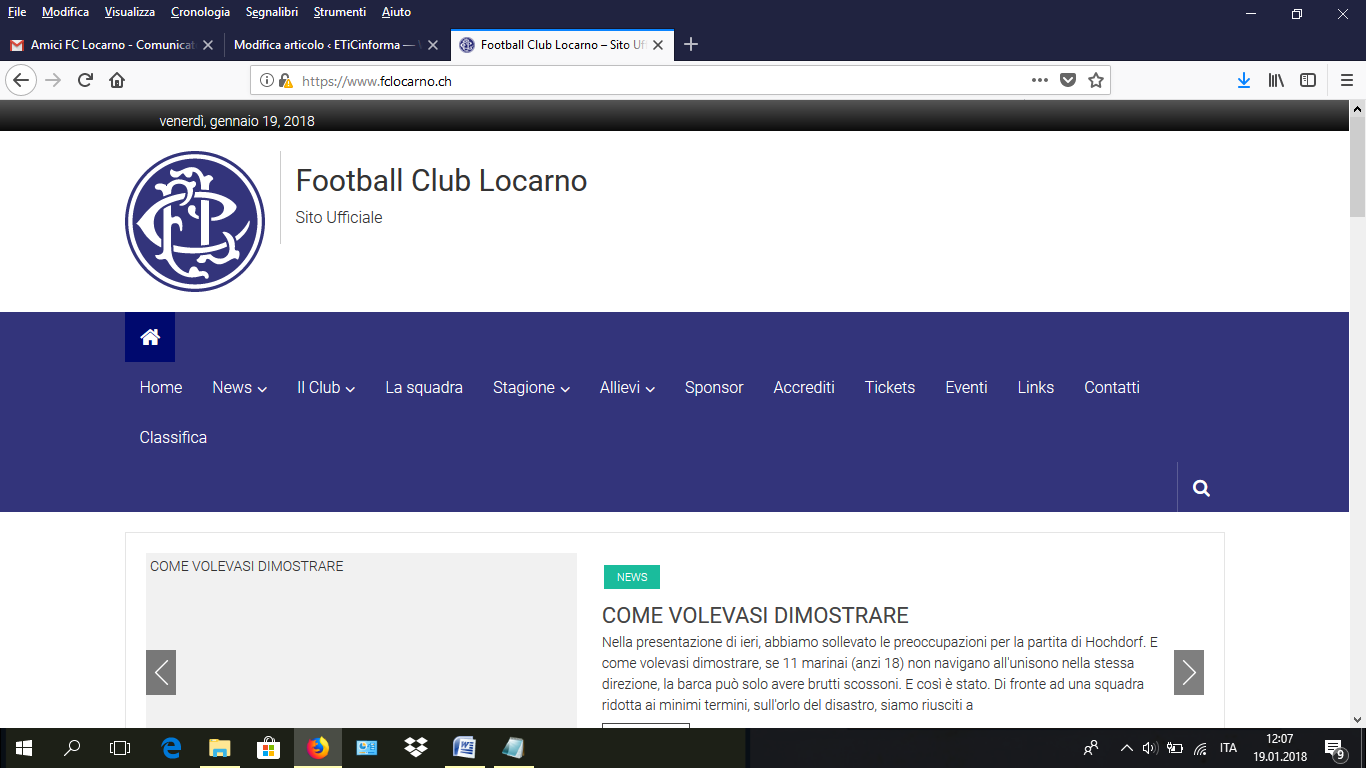Click the page vertical scrollbar thumb
1366x768 pixels.
[x=1357, y=166]
